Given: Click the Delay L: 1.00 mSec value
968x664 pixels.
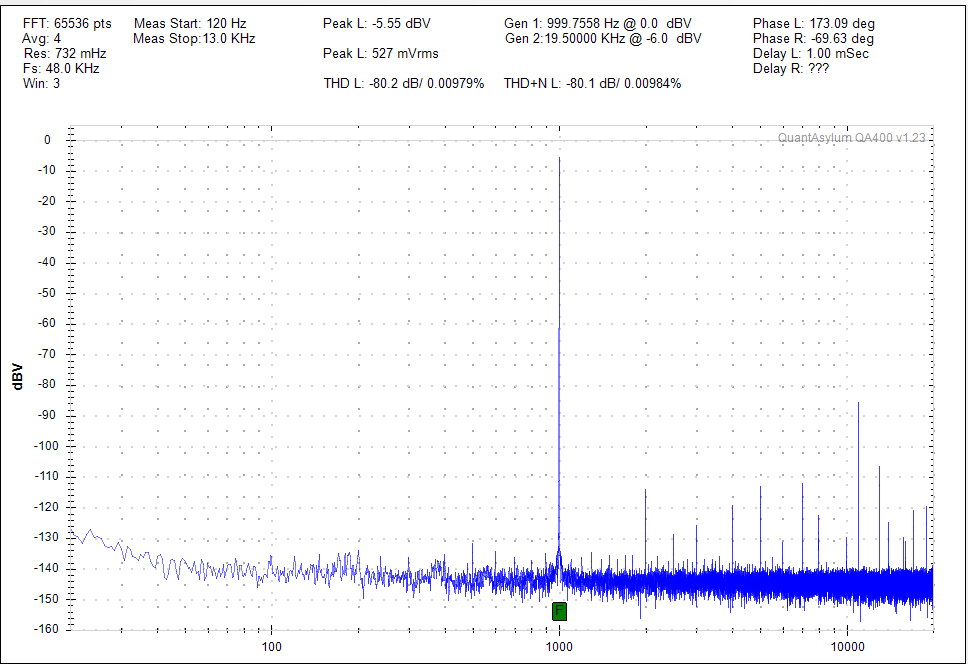Looking at the screenshot, I should pos(811,53).
